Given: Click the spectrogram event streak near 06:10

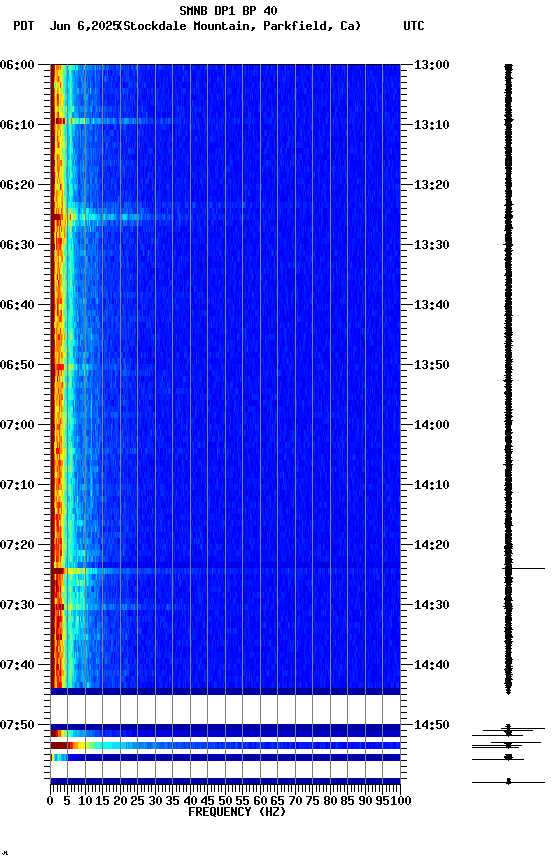Looking at the screenshot, I should [113, 121].
